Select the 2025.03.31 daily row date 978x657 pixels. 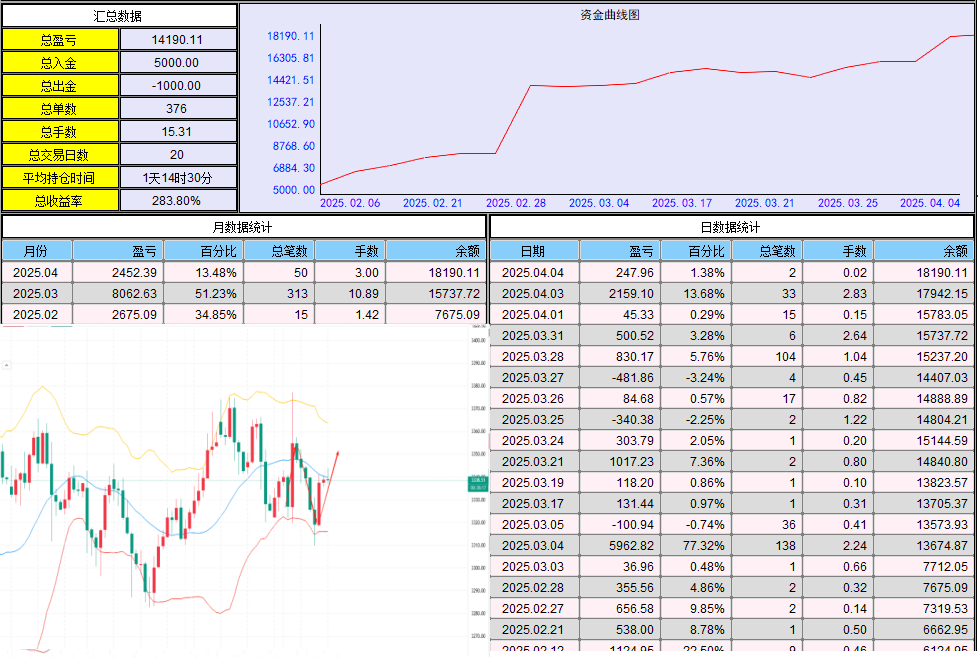(x=533, y=336)
